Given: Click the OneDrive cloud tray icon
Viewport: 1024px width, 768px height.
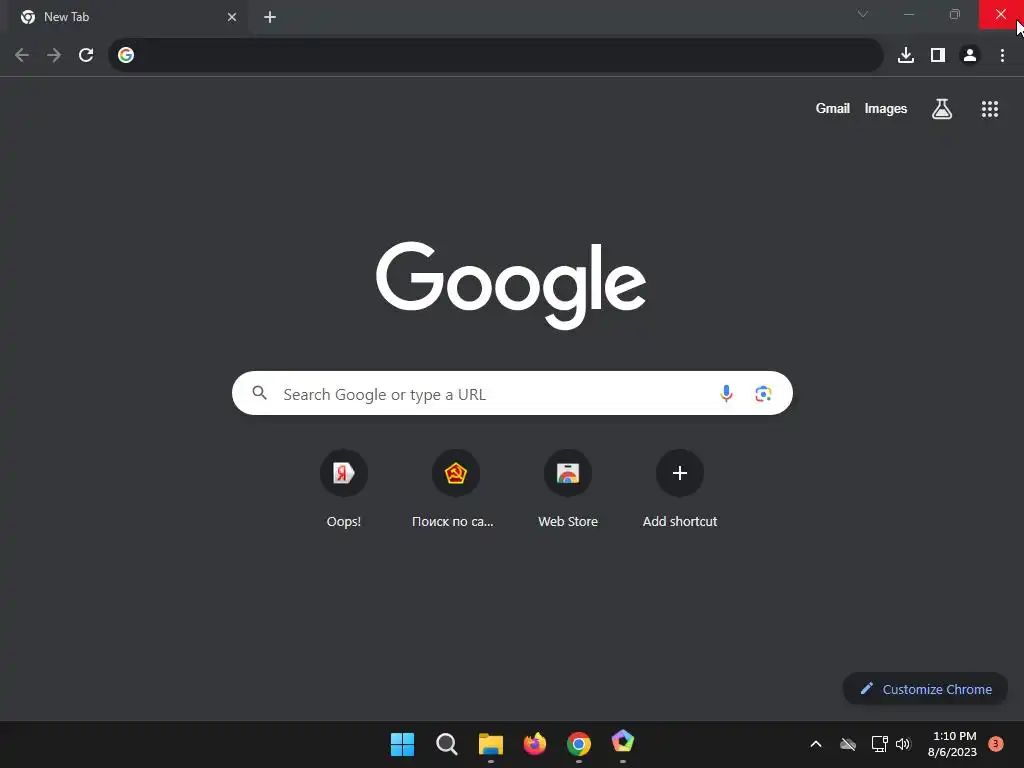Looking at the screenshot, I should pos(848,744).
